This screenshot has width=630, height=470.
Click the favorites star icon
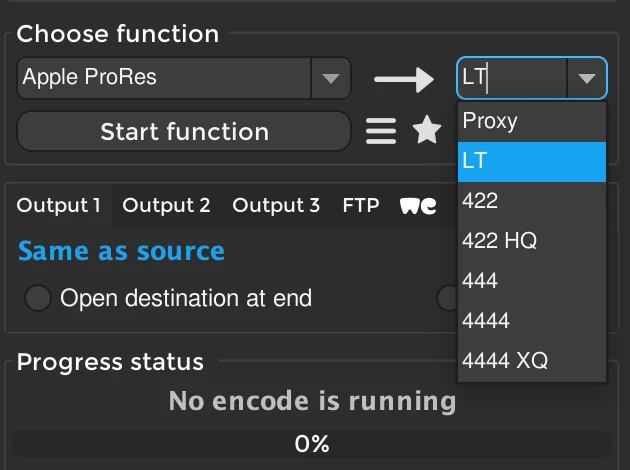(x=427, y=130)
